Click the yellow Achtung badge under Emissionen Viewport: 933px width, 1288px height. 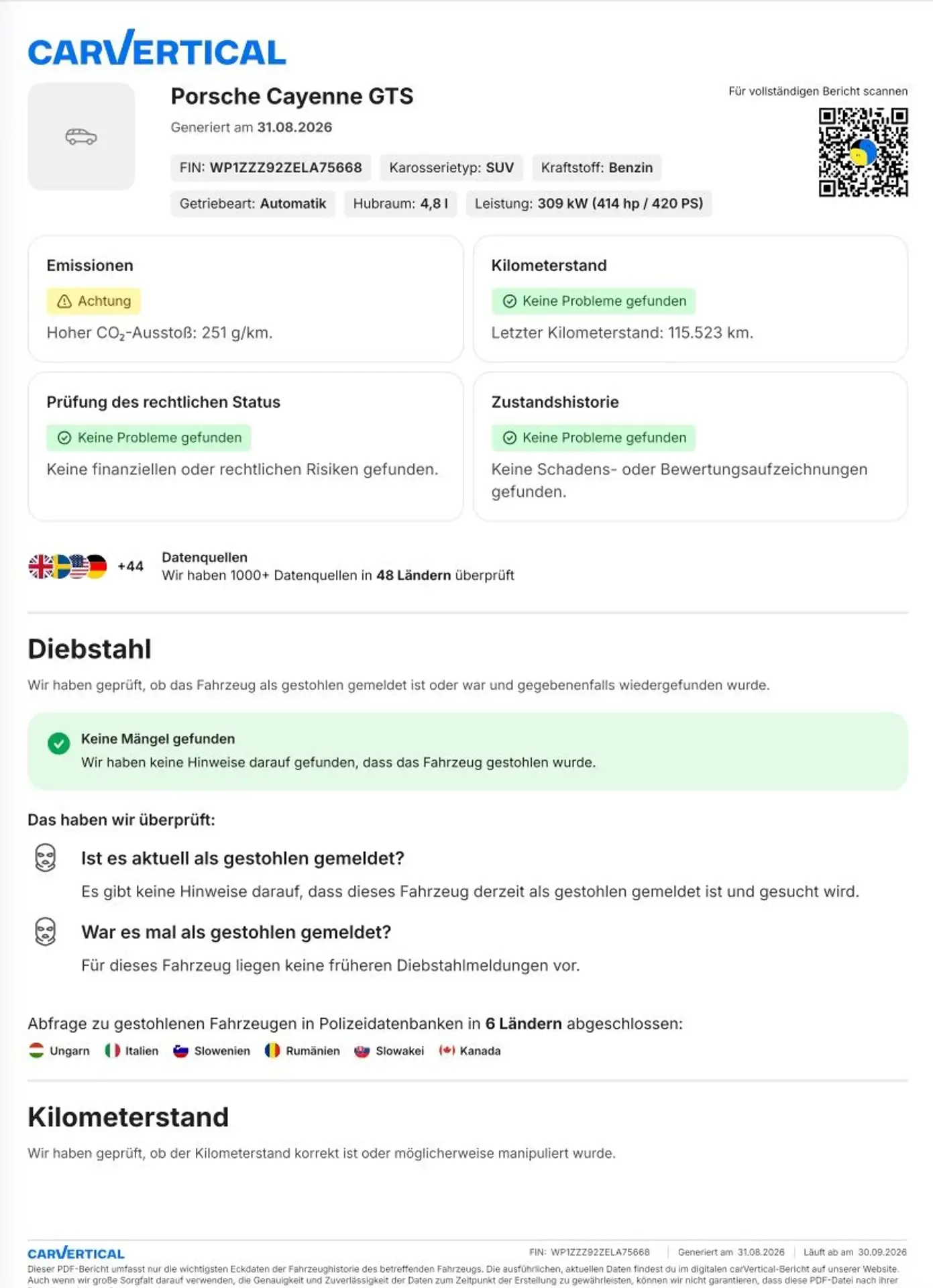click(x=94, y=301)
